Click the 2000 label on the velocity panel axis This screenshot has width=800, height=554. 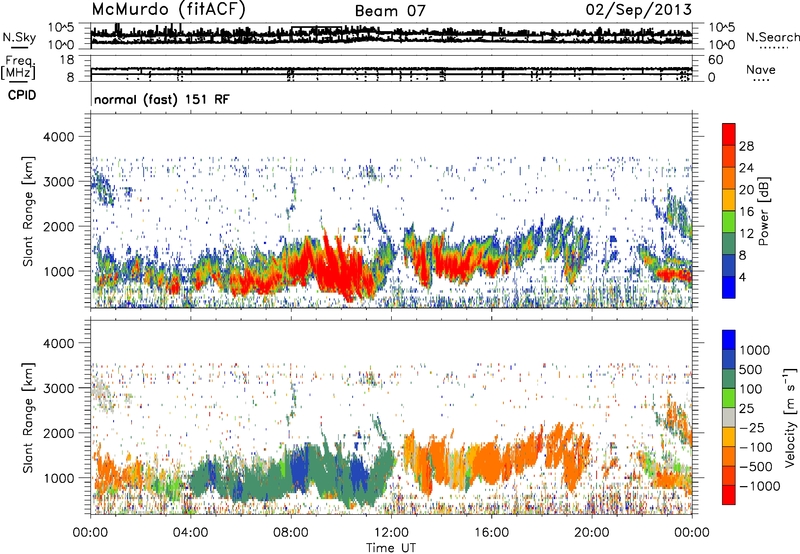pyautogui.click(x=59, y=433)
